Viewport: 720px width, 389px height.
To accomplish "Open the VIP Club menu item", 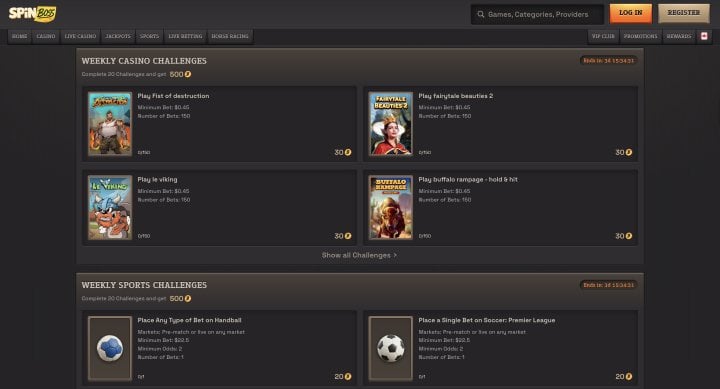I will [x=603, y=36].
